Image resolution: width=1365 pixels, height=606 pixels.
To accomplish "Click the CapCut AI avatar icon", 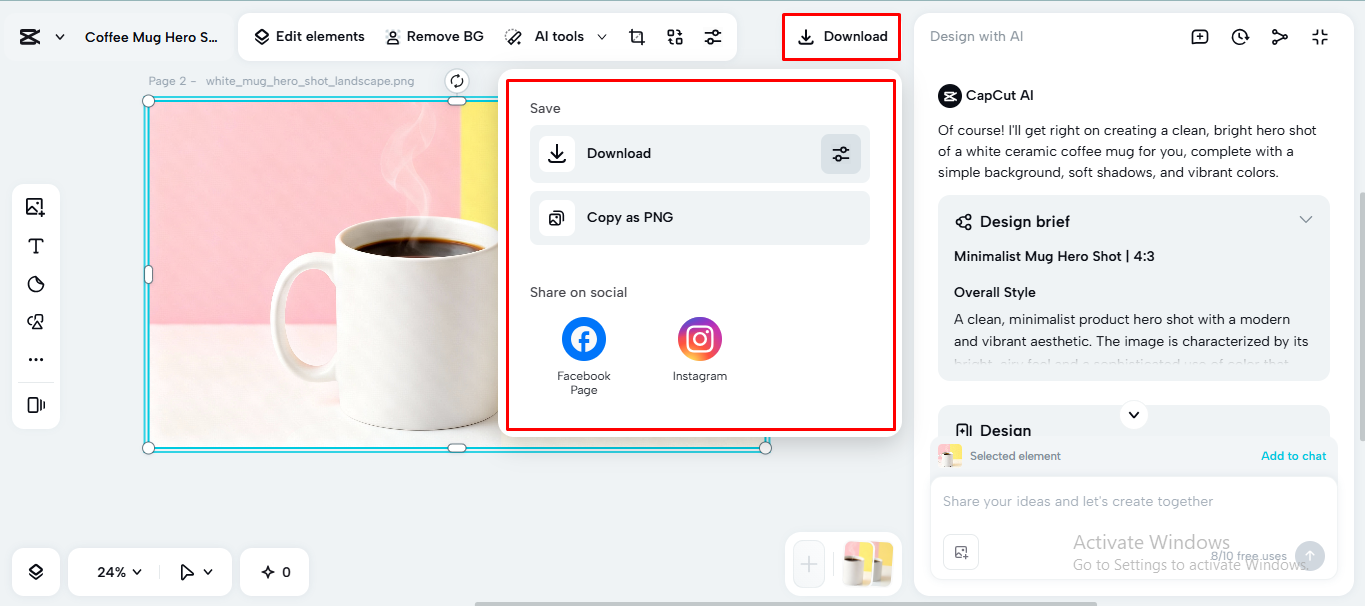I will (949, 96).
